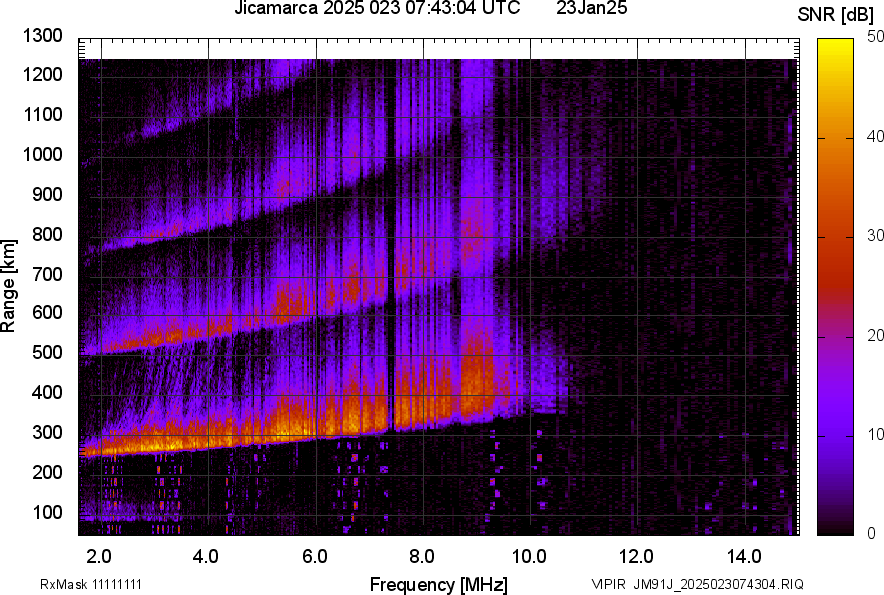Click the filename "JM91J_2025023074304.RIQ"
Screen dimensions: 884x595
click(718, 584)
